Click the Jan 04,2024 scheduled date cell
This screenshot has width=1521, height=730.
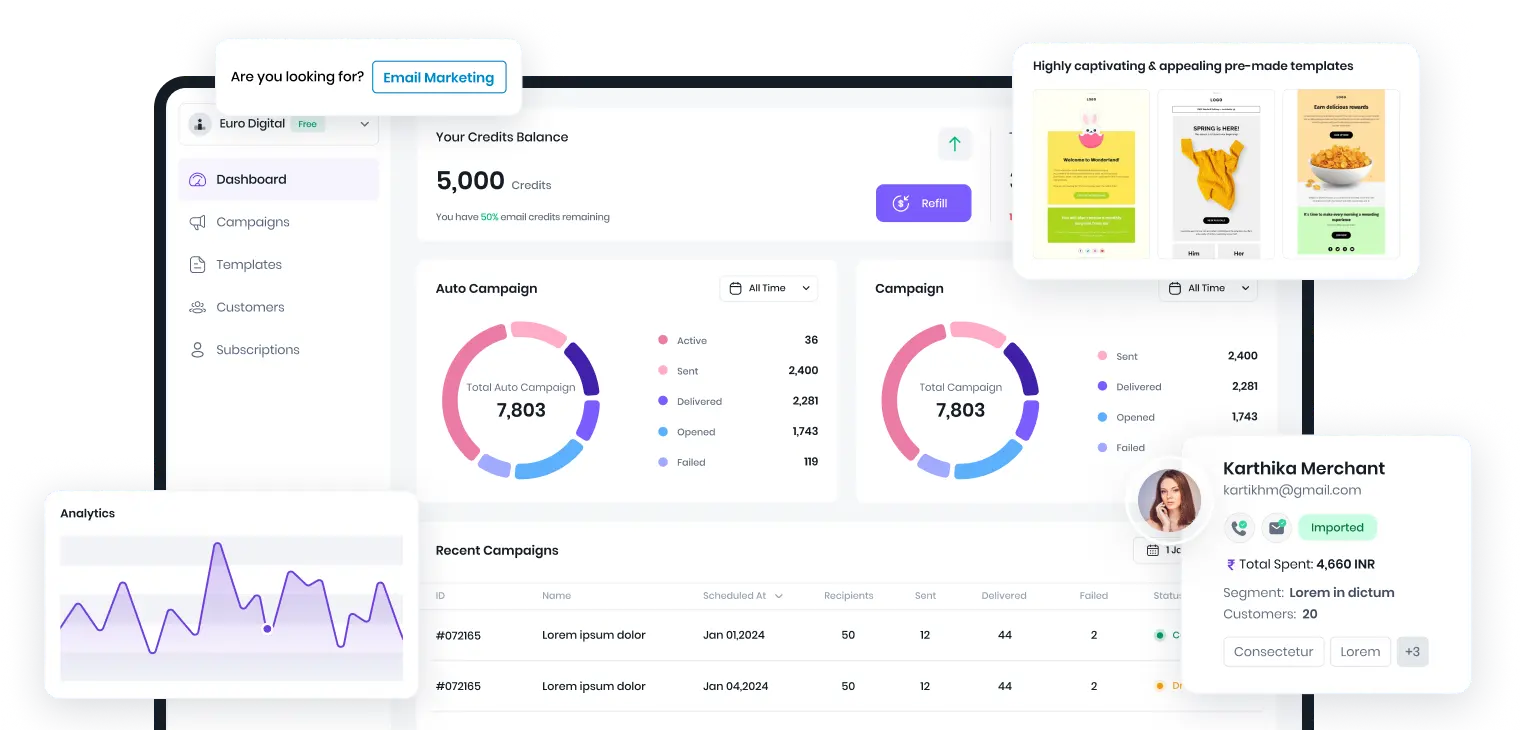(736, 686)
